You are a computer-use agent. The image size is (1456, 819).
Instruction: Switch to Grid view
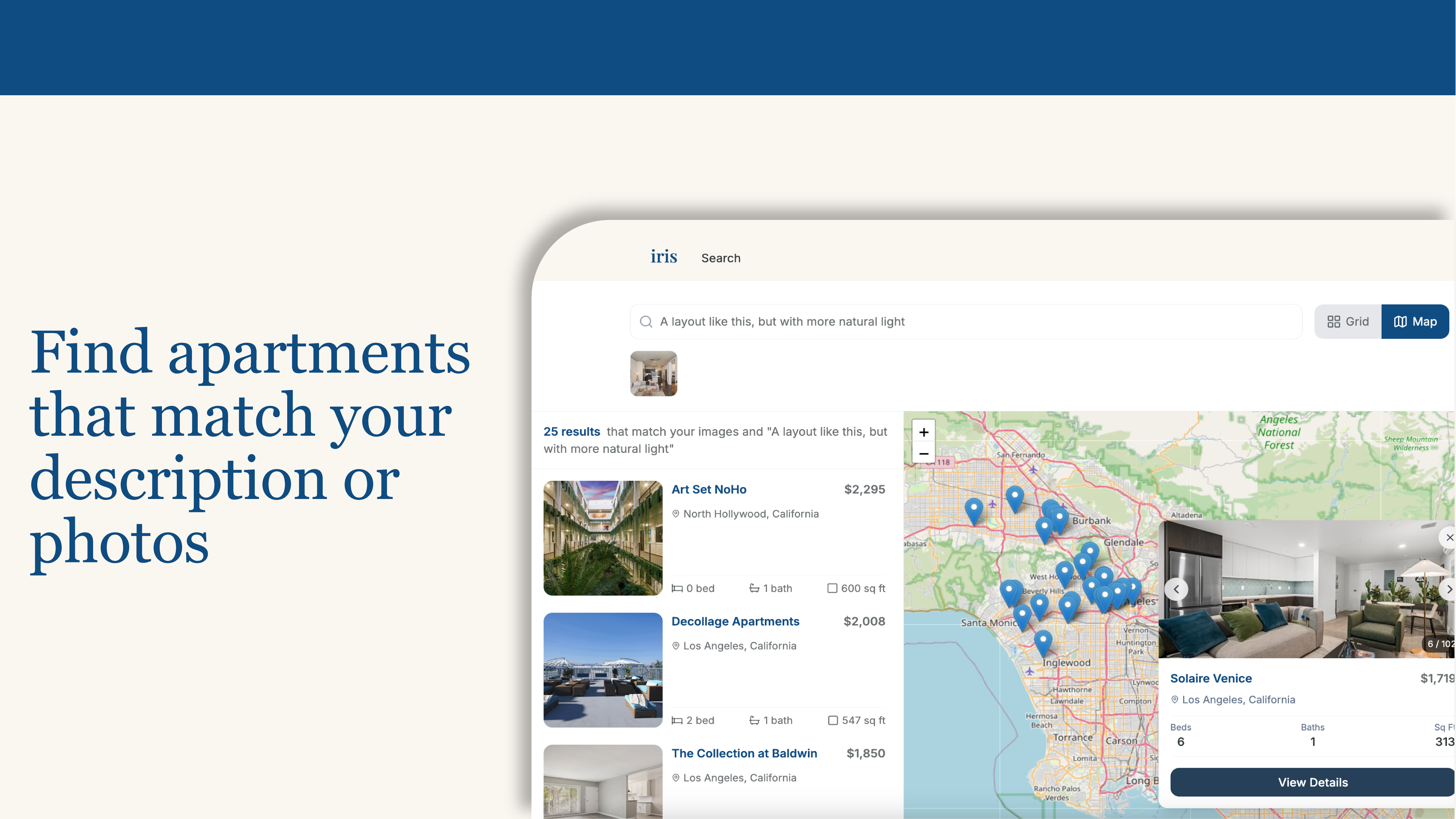[x=1347, y=322]
